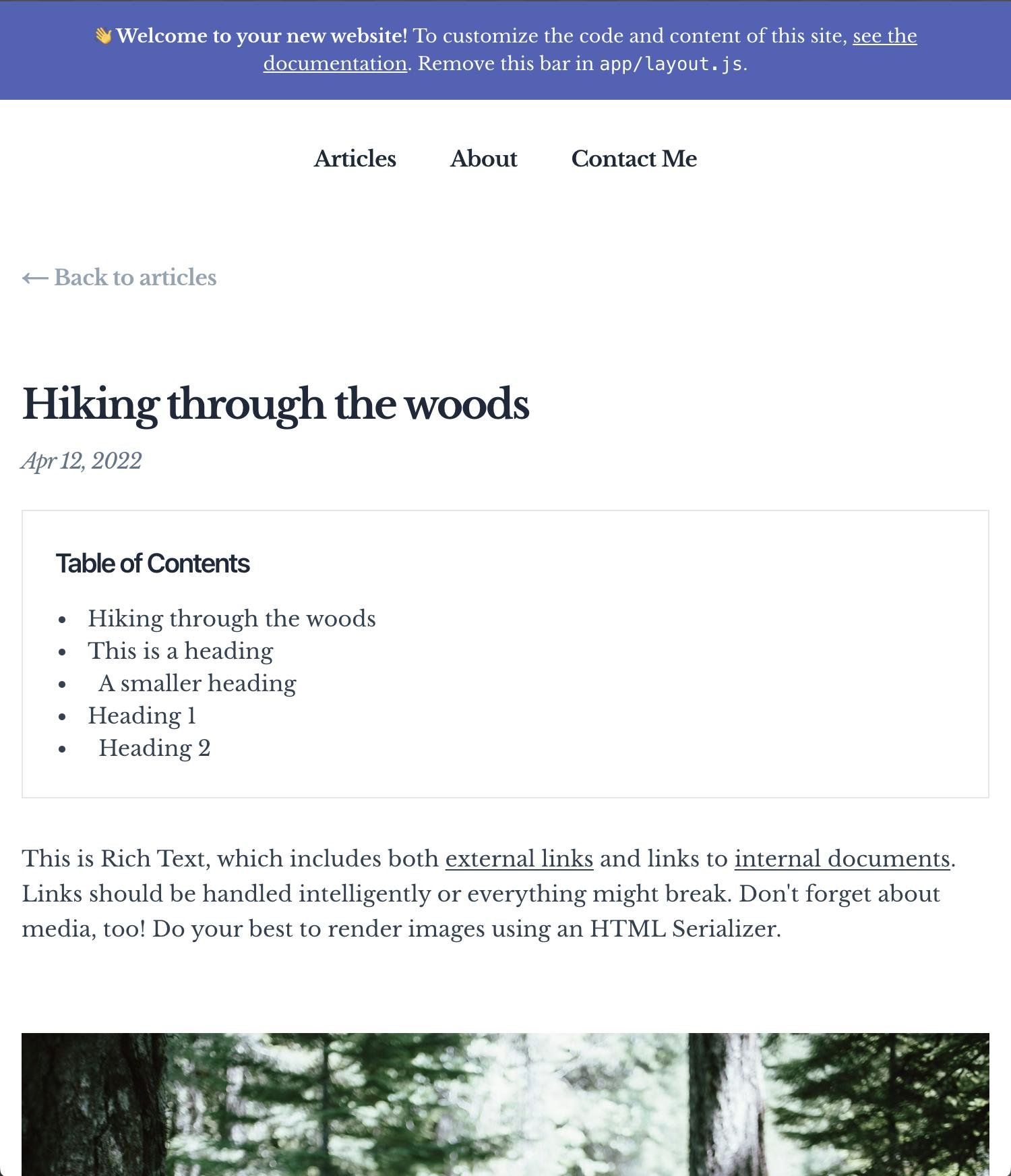Open the About nav item
Image resolution: width=1011 pixels, height=1176 pixels.
[x=483, y=158]
